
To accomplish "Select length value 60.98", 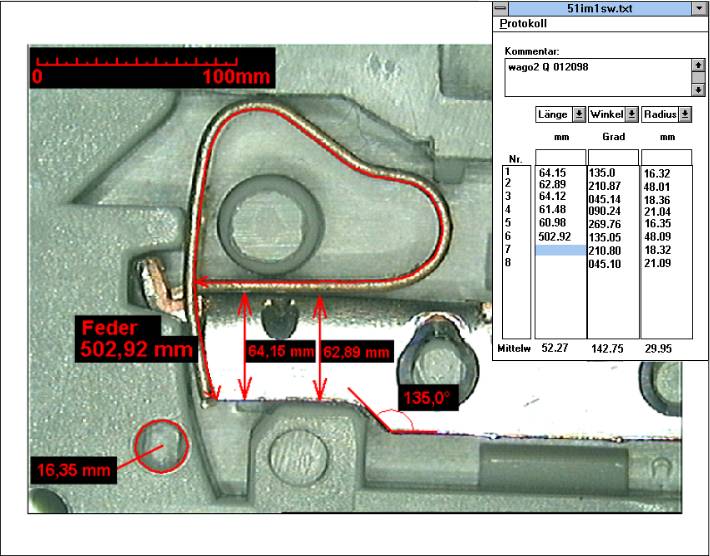I will point(552,223).
